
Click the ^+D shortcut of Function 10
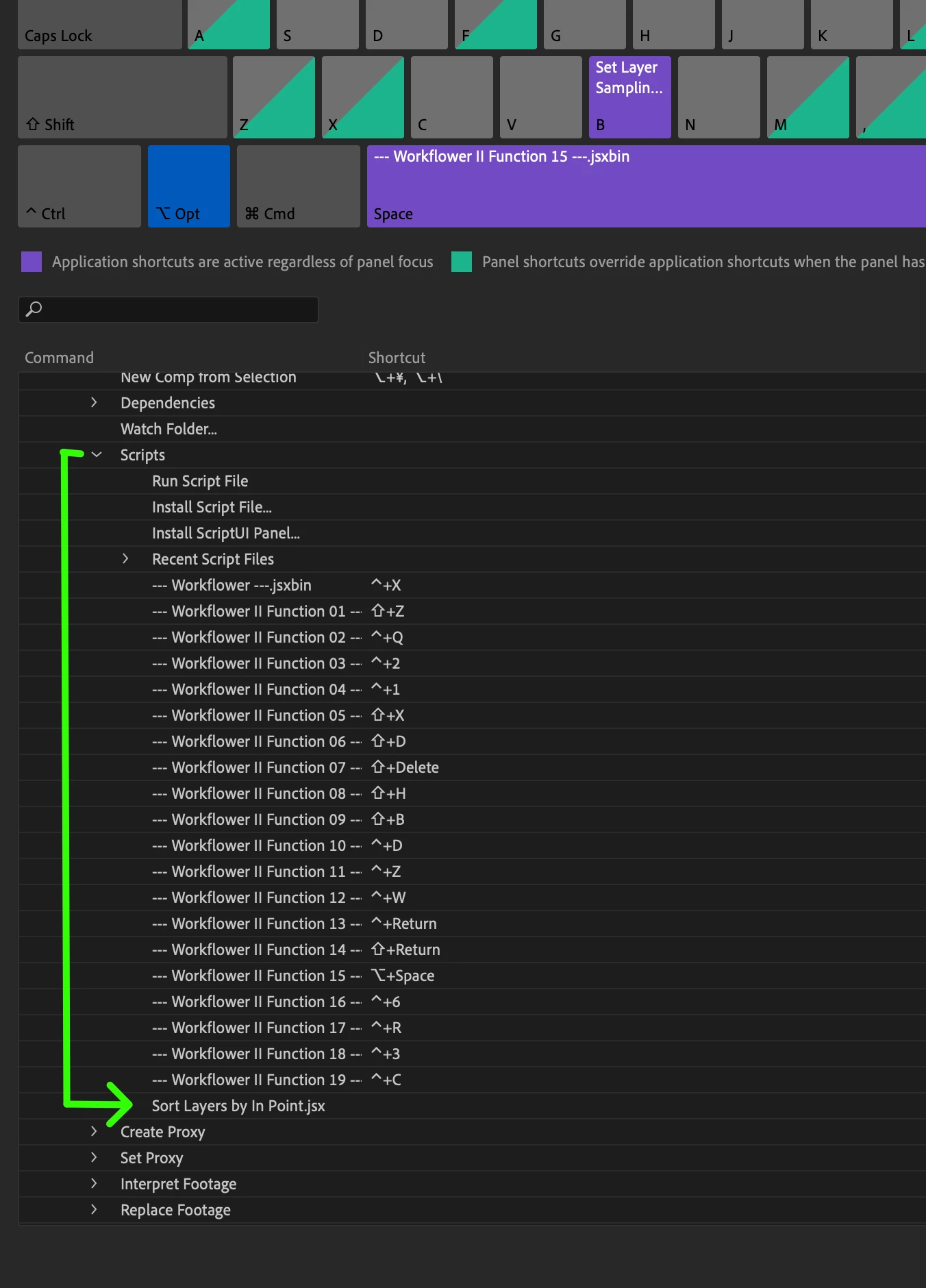pyautogui.click(x=387, y=845)
